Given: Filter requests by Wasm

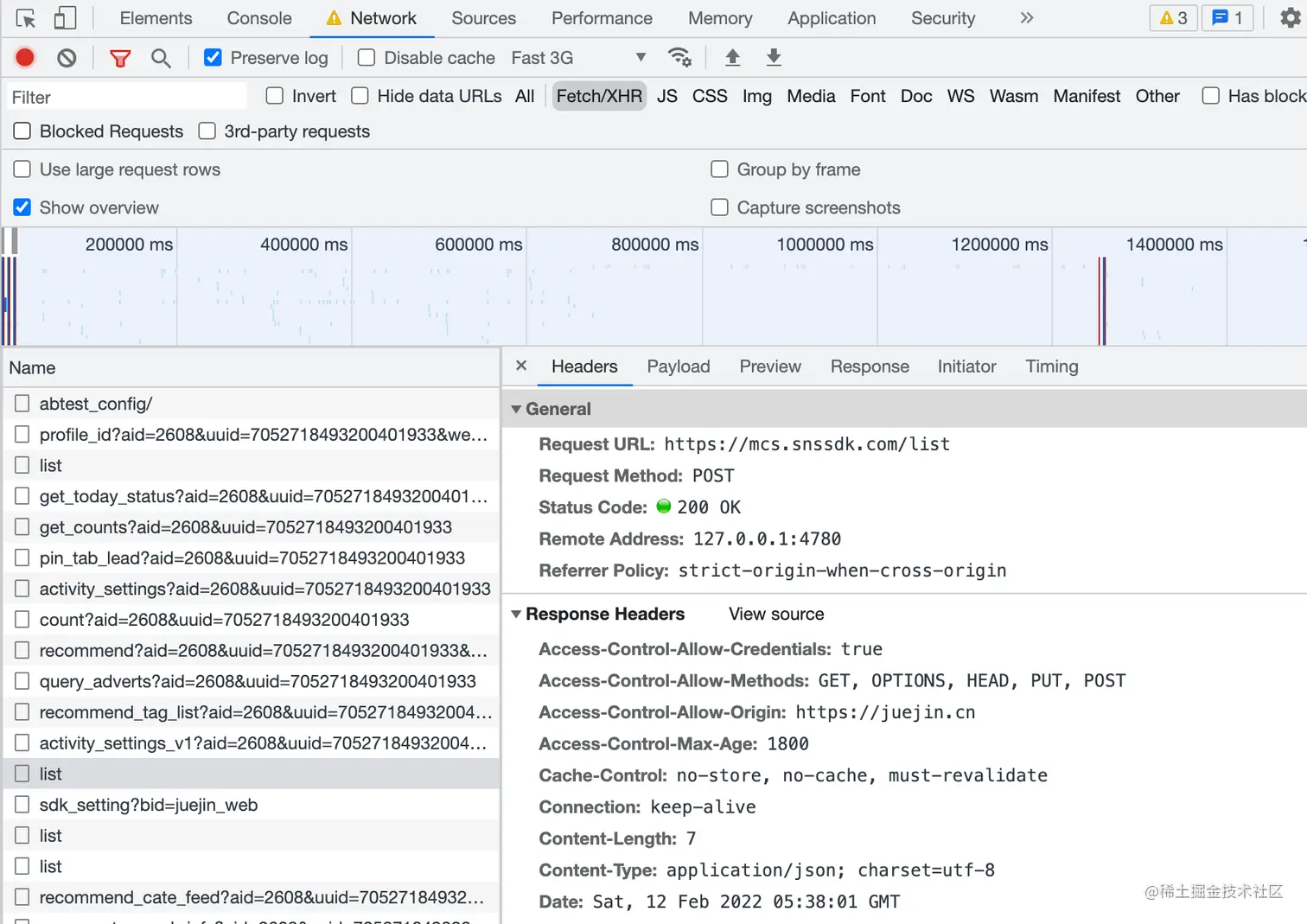Looking at the screenshot, I should click(1014, 96).
